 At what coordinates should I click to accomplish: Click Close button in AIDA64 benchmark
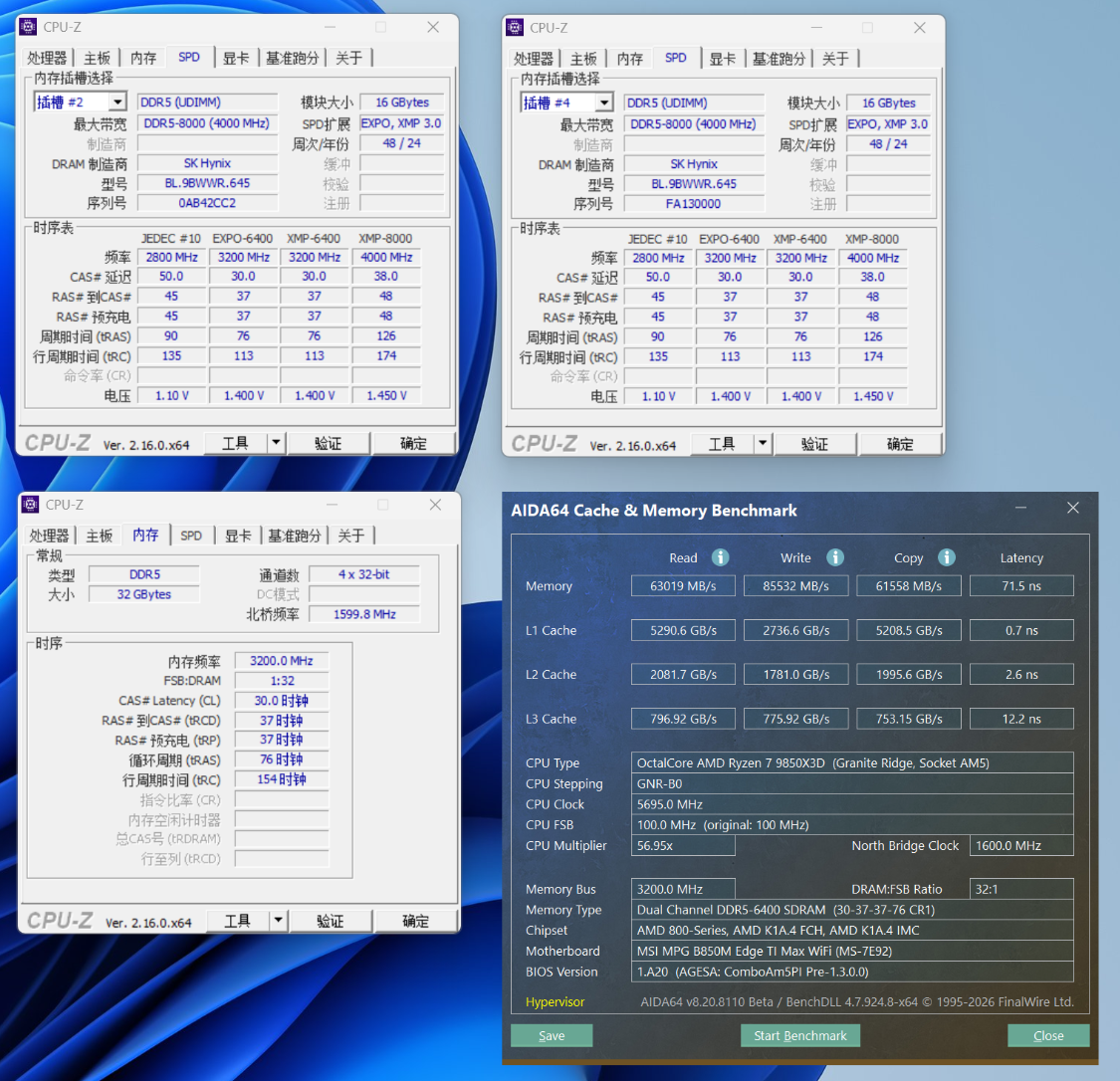click(1048, 1035)
